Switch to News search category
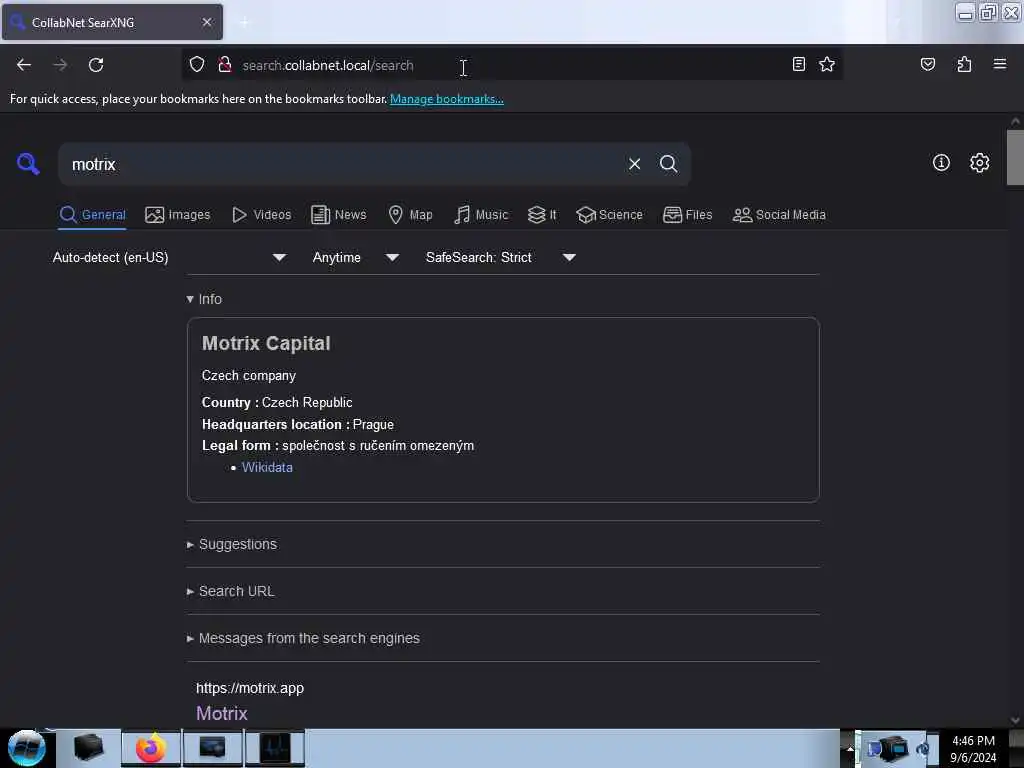 [338, 215]
